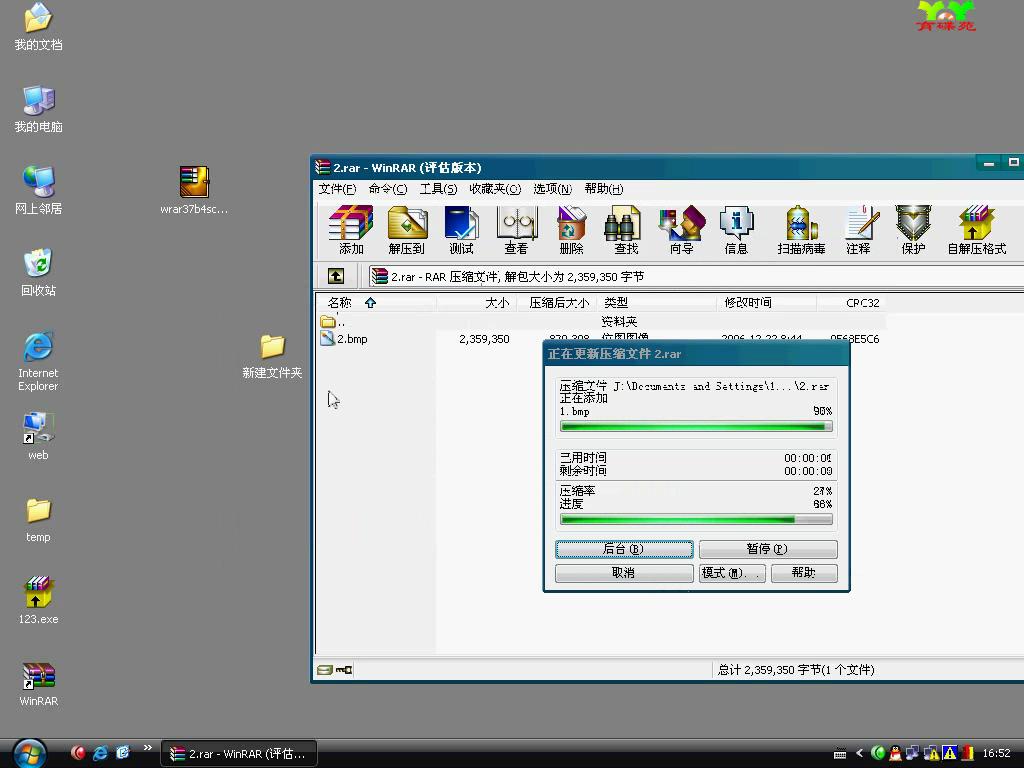The height and width of the screenshot is (768, 1024).
Task: Launch Internet Explorer from quick launch
Action: point(100,753)
